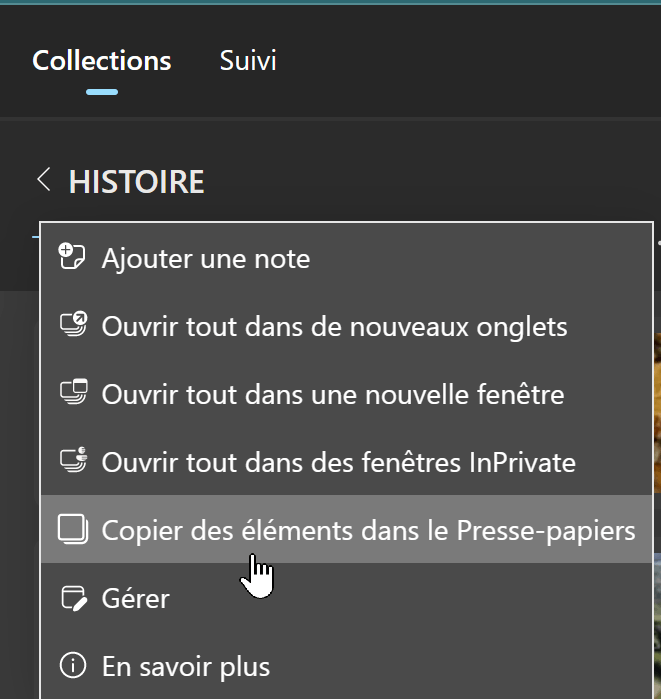
Task: Choose 'Ouvrir tout dans des fenêtres InPrivate'
Action: coord(338,463)
